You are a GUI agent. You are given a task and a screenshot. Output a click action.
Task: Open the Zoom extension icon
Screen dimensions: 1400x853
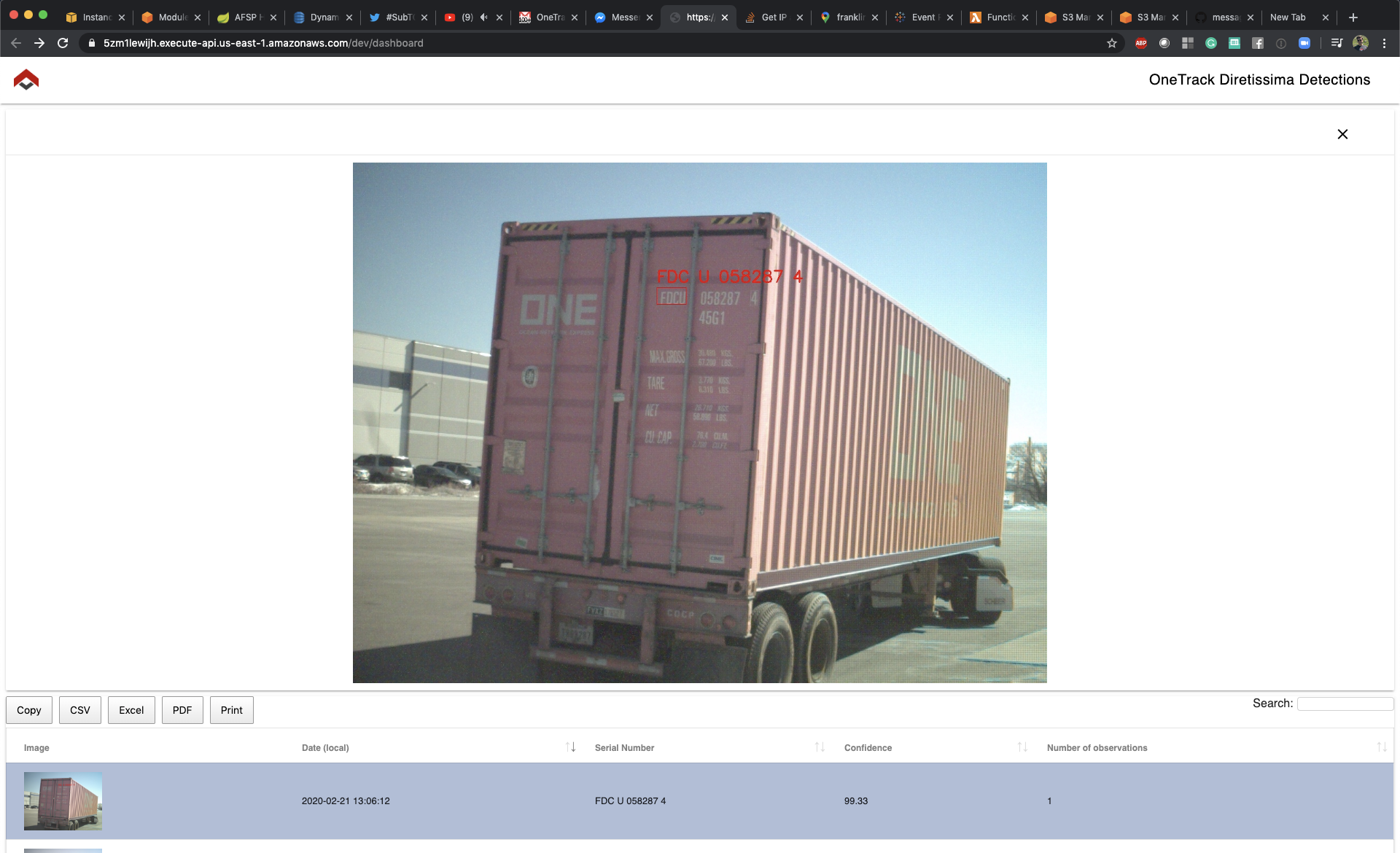point(1304,43)
